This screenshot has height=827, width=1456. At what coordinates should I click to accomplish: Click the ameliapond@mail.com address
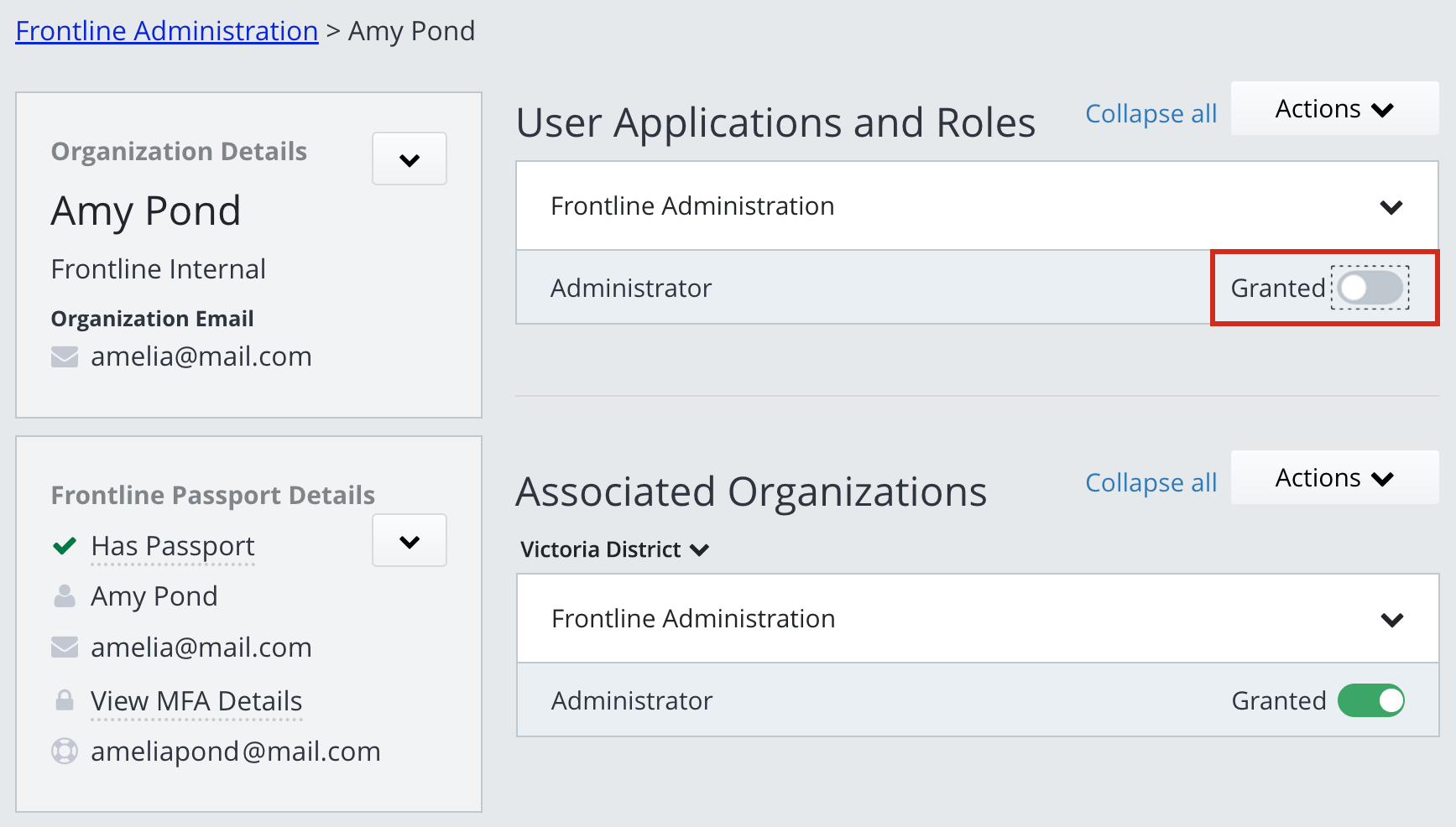[236, 752]
